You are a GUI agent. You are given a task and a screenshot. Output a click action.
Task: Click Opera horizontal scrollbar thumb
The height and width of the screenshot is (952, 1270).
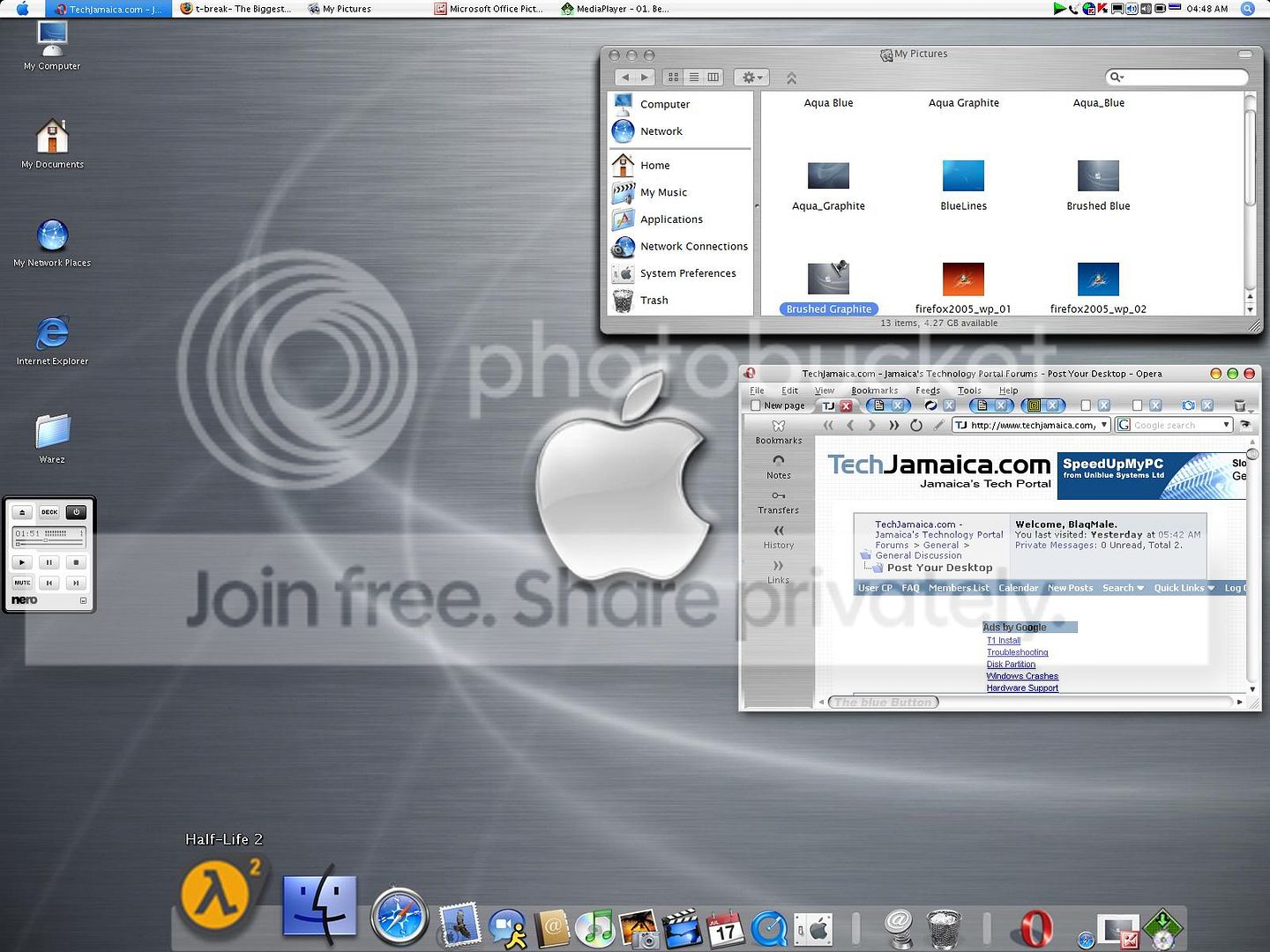(x=883, y=703)
